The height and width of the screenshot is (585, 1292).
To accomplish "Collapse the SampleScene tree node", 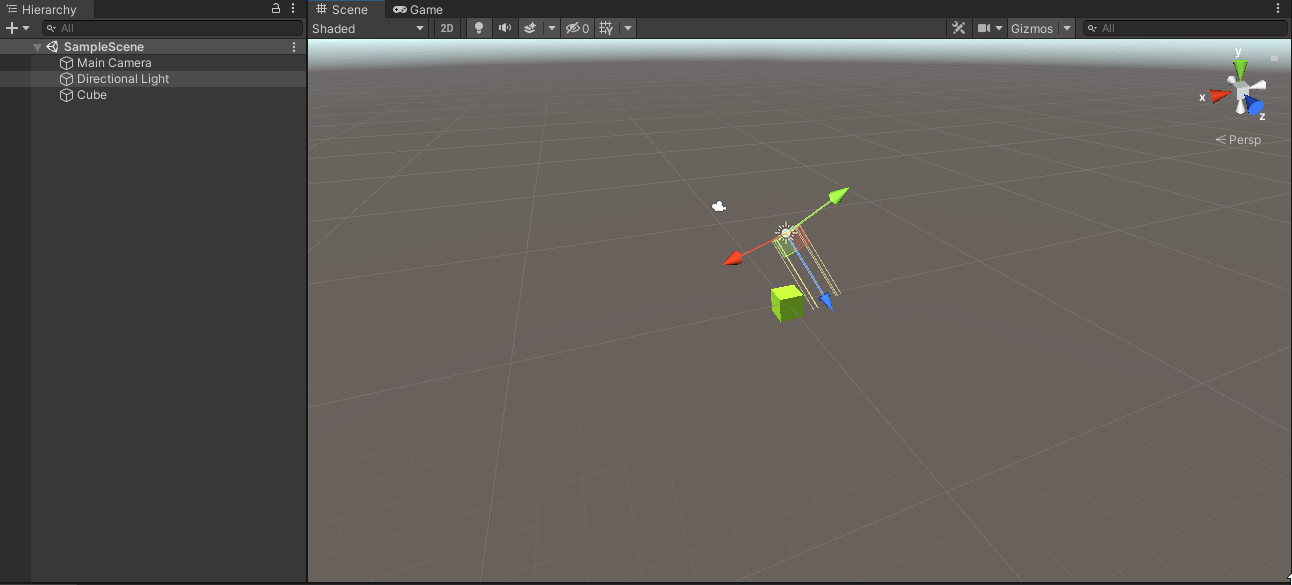I will tap(37, 47).
